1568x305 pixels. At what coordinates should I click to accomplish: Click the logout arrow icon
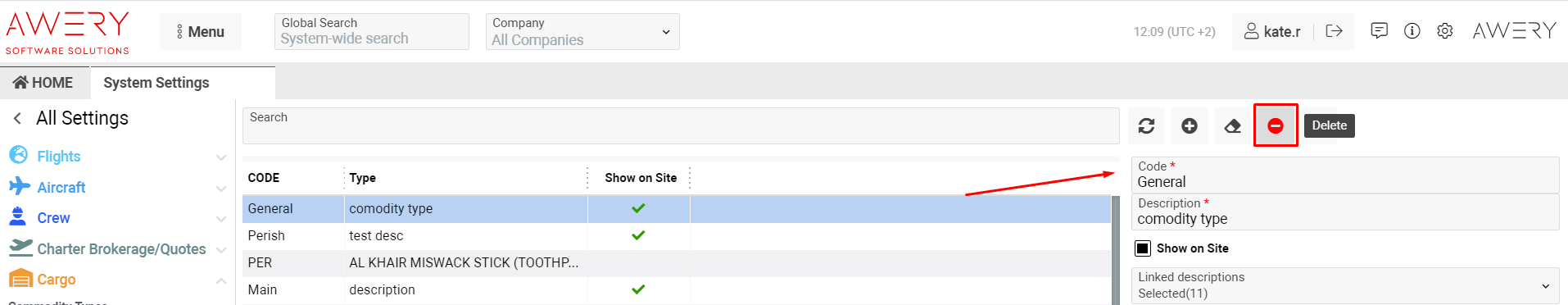[1334, 31]
